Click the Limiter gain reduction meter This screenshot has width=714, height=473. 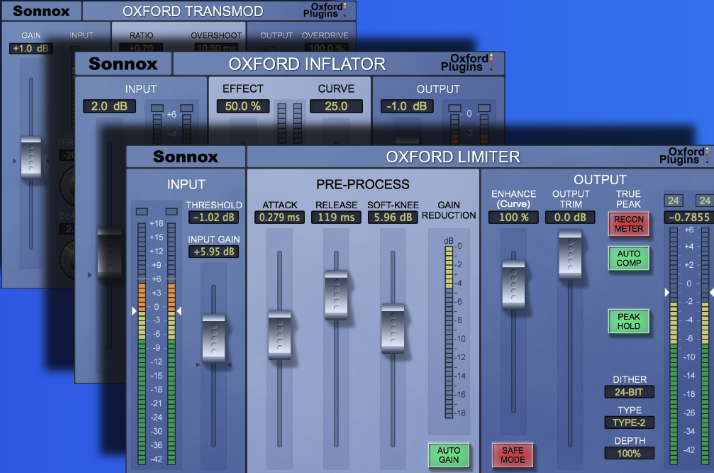click(449, 332)
